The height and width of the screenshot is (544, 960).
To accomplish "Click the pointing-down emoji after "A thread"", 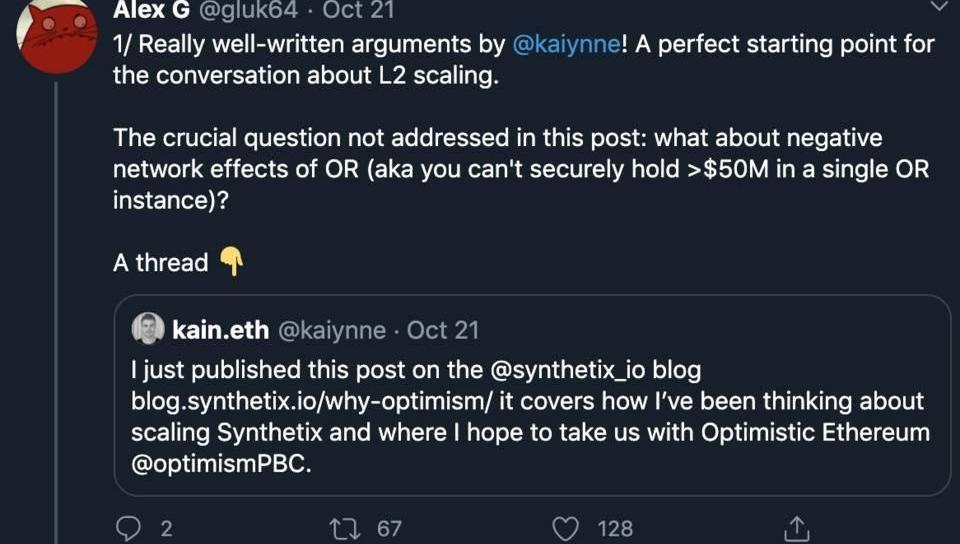I will [x=231, y=262].
